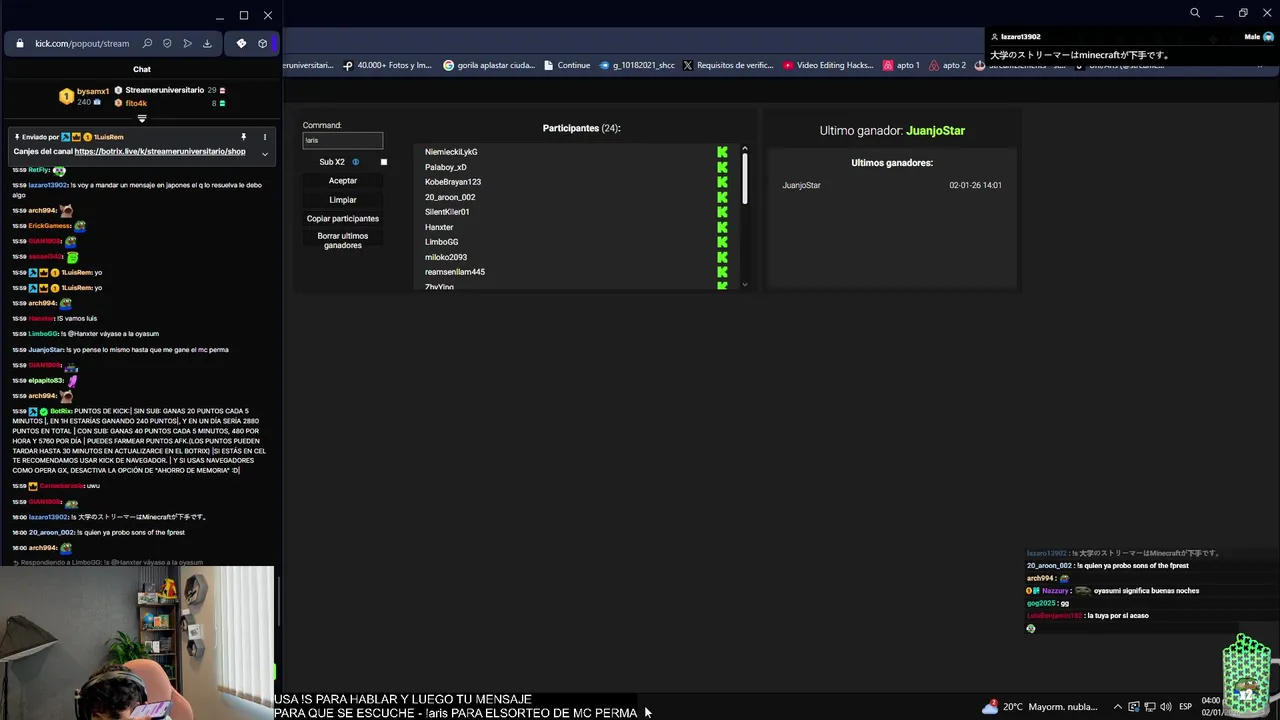Screen dimensions: 1280x720
Task: Click the Sub X2 info icon
Action: coord(355,162)
